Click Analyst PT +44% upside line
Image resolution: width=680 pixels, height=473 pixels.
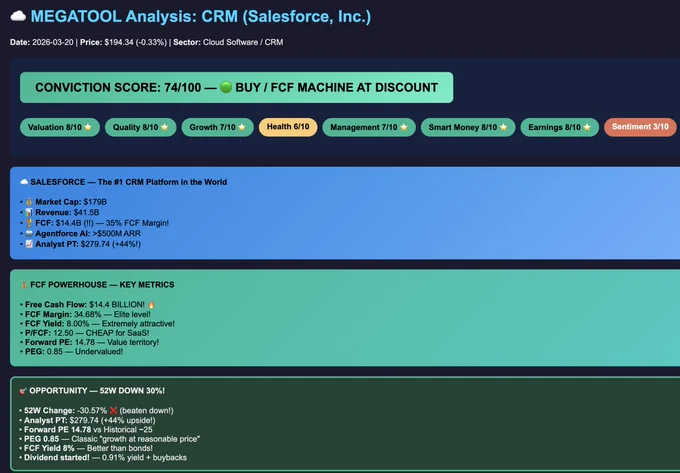point(89,421)
